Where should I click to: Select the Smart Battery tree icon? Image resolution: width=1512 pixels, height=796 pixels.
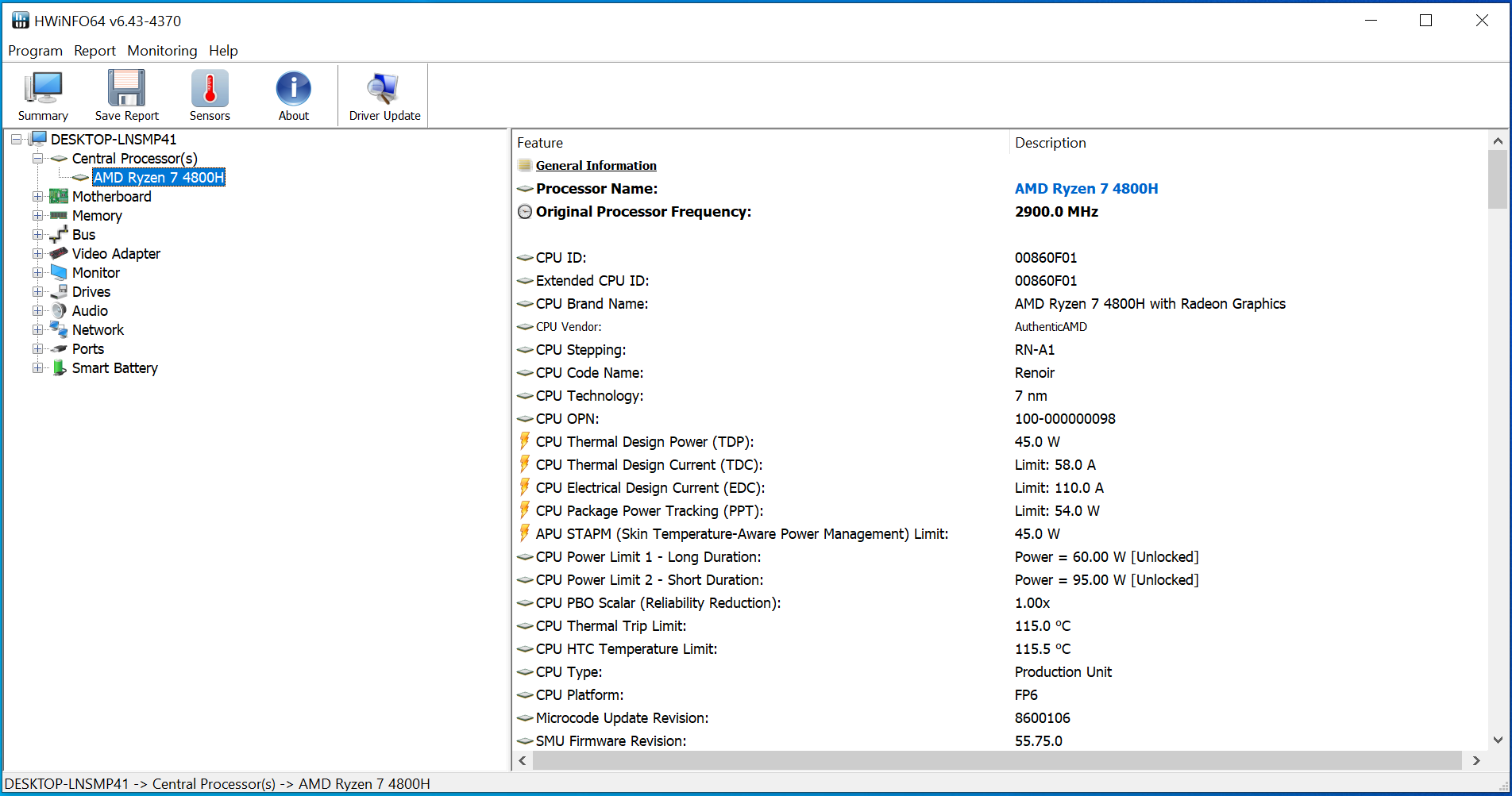pyautogui.click(x=59, y=368)
